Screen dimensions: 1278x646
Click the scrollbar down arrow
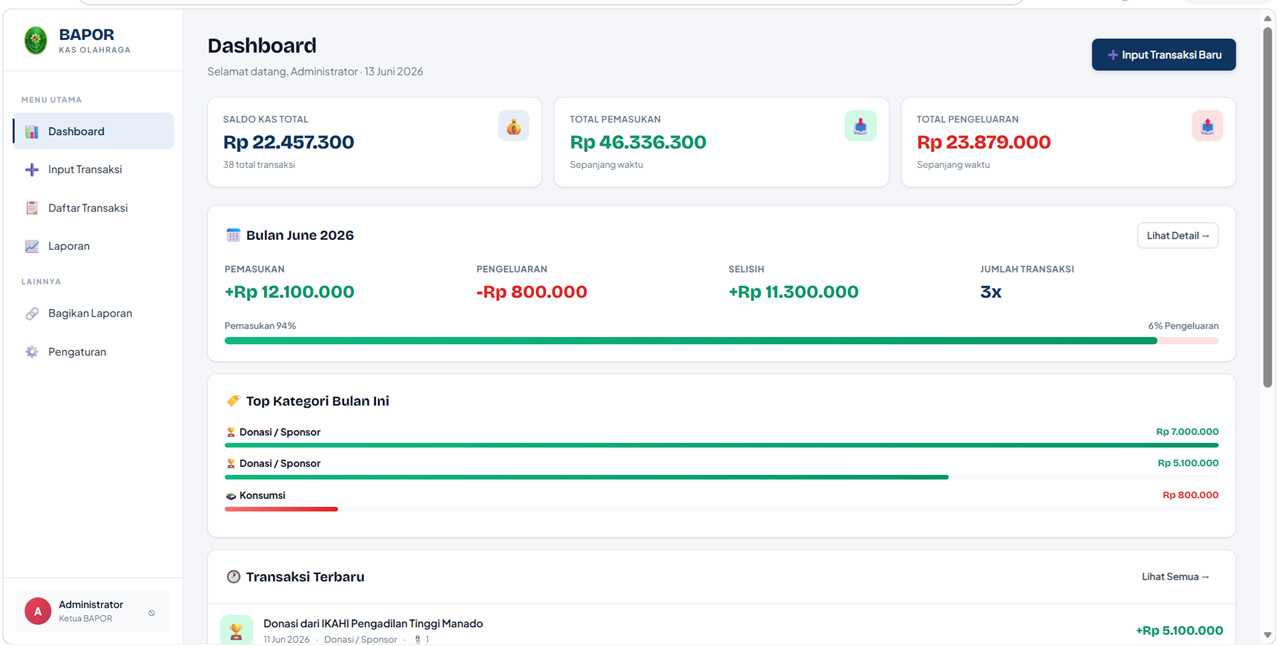click(1268, 636)
